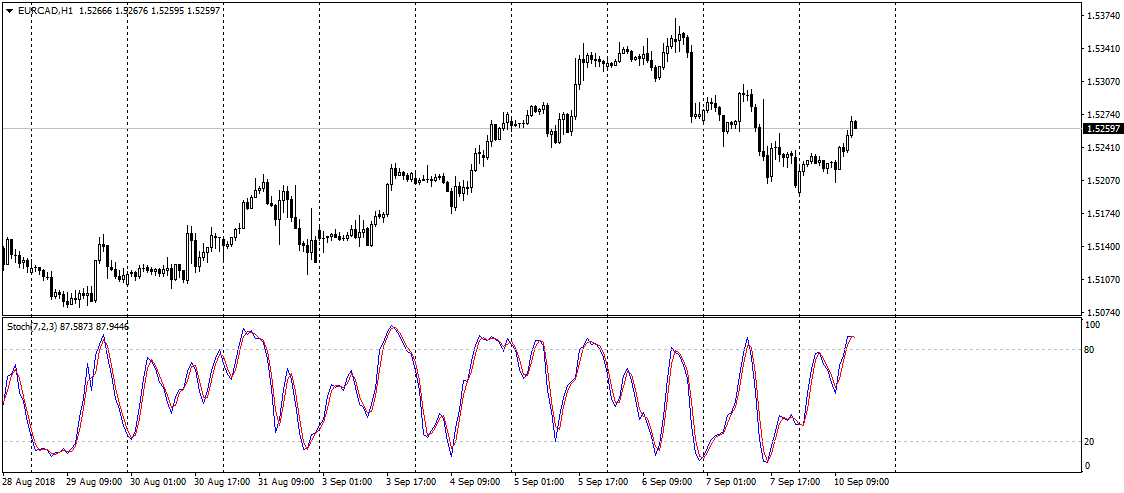
Task: Click the 3 Sep 01:00 time label
Action: point(348,482)
